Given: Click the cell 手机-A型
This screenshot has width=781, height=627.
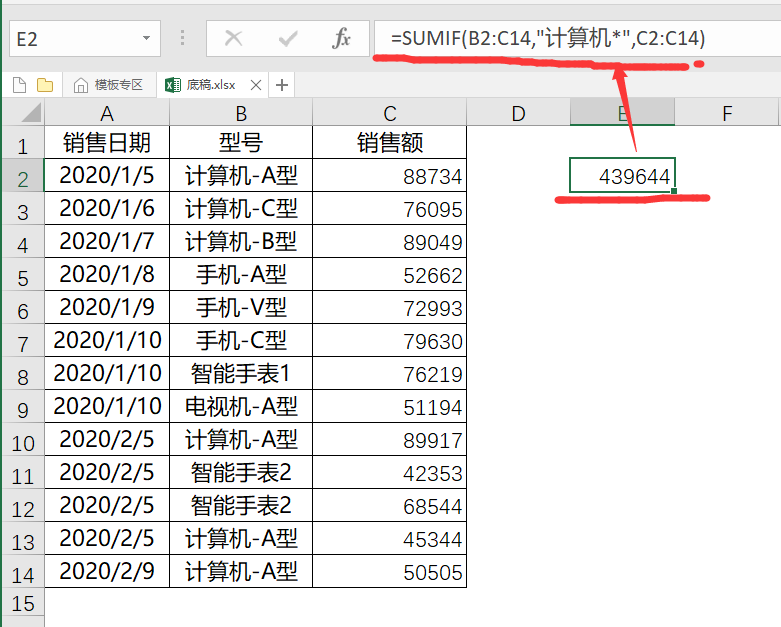Looking at the screenshot, I should pyautogui.click(x=241, y=274).
